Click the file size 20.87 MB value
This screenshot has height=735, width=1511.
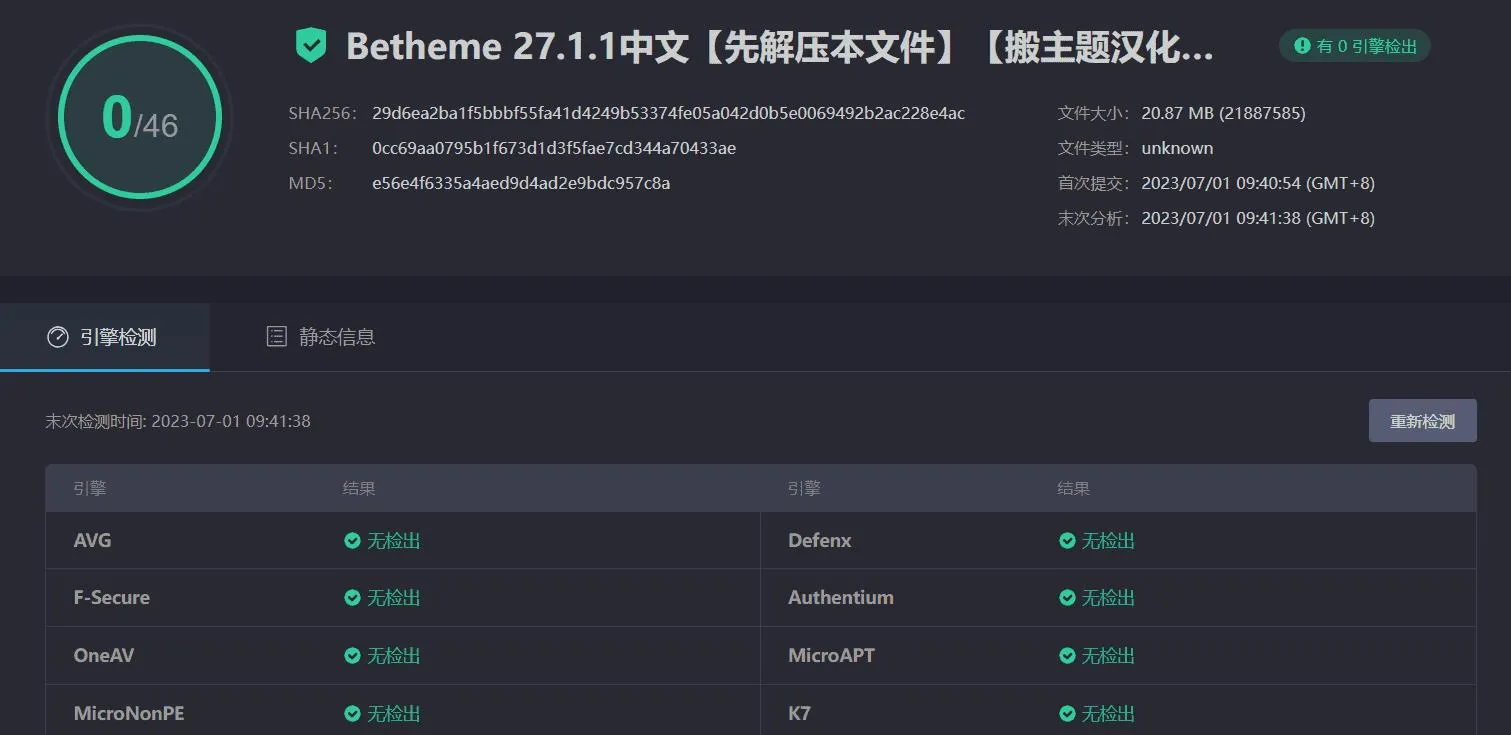pos(1223,113)
